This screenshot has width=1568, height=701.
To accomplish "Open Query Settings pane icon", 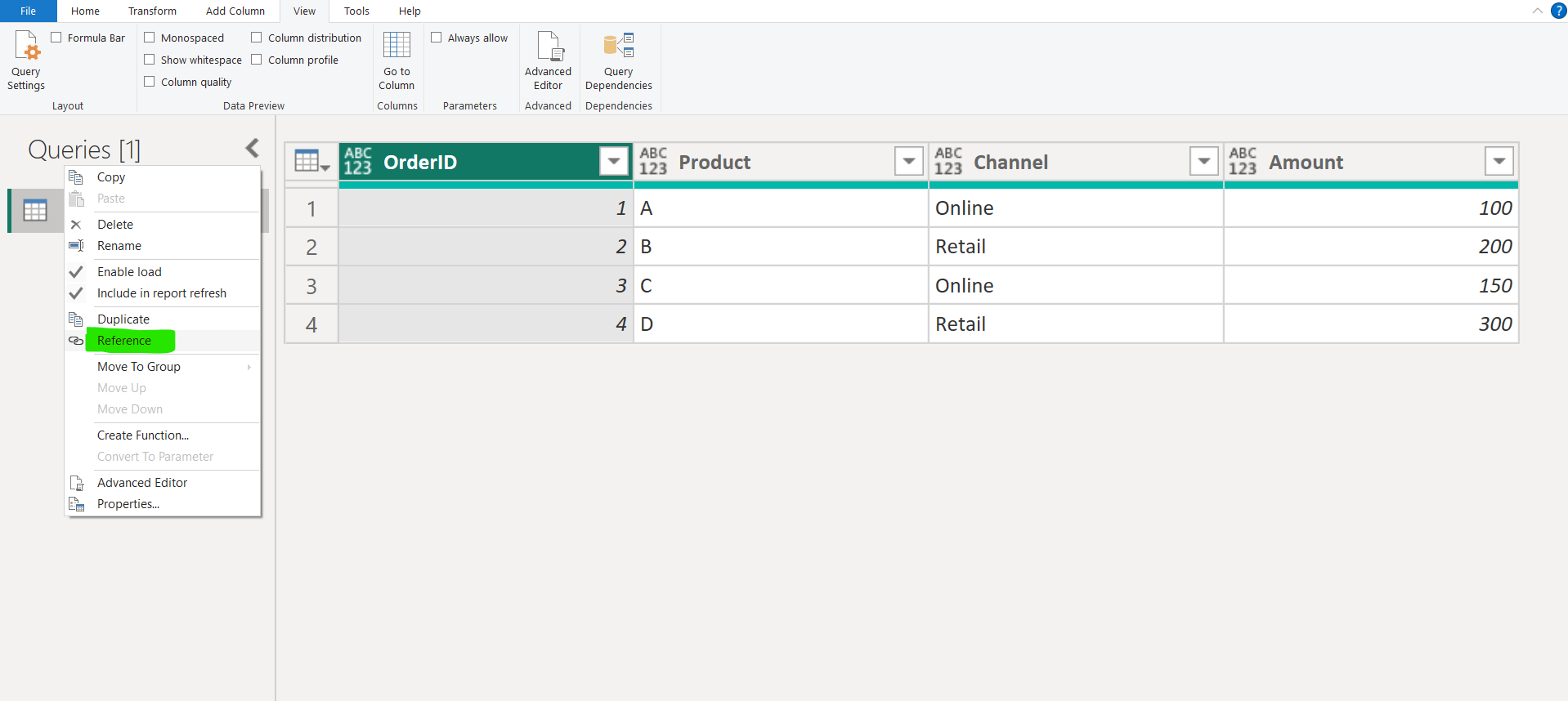I will [26, 46].
